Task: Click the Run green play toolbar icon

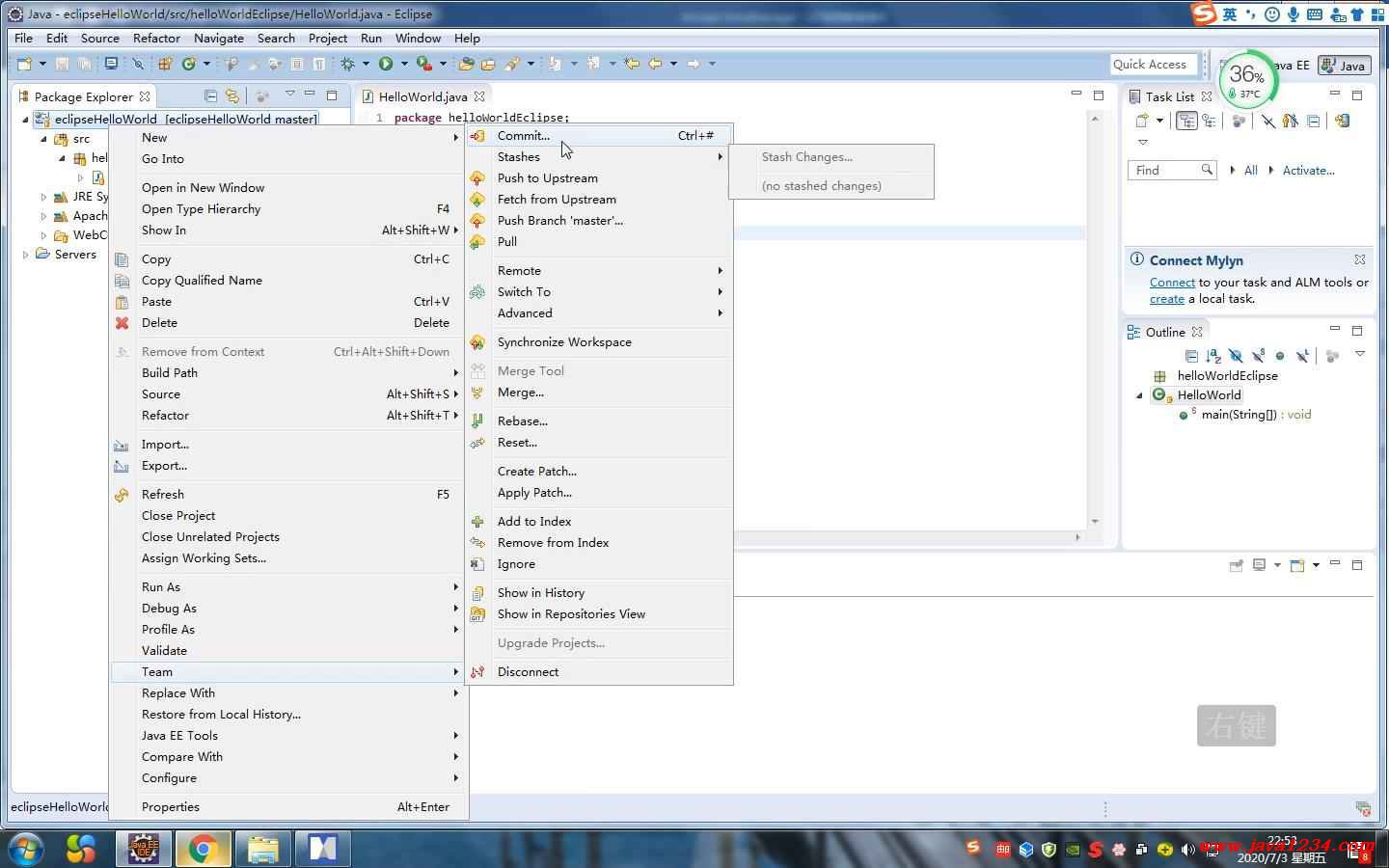Action: point(386,64)
